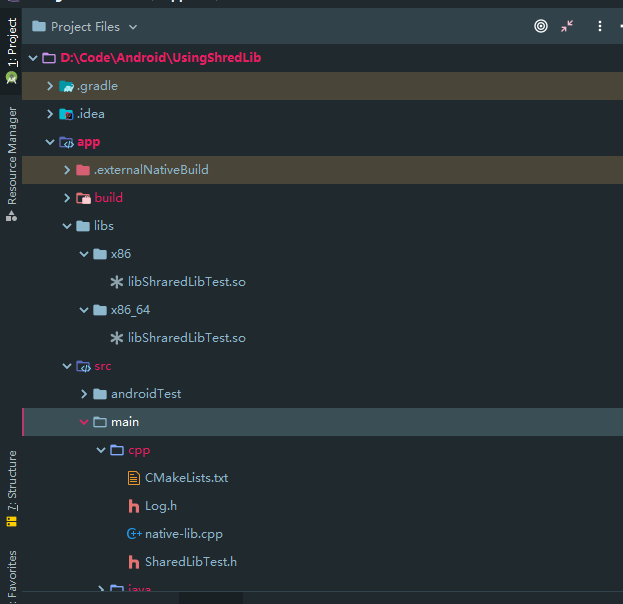Click the androidTest folder icon
The width and height of the screenshot is (623, 604).
(x=100, y=394)
